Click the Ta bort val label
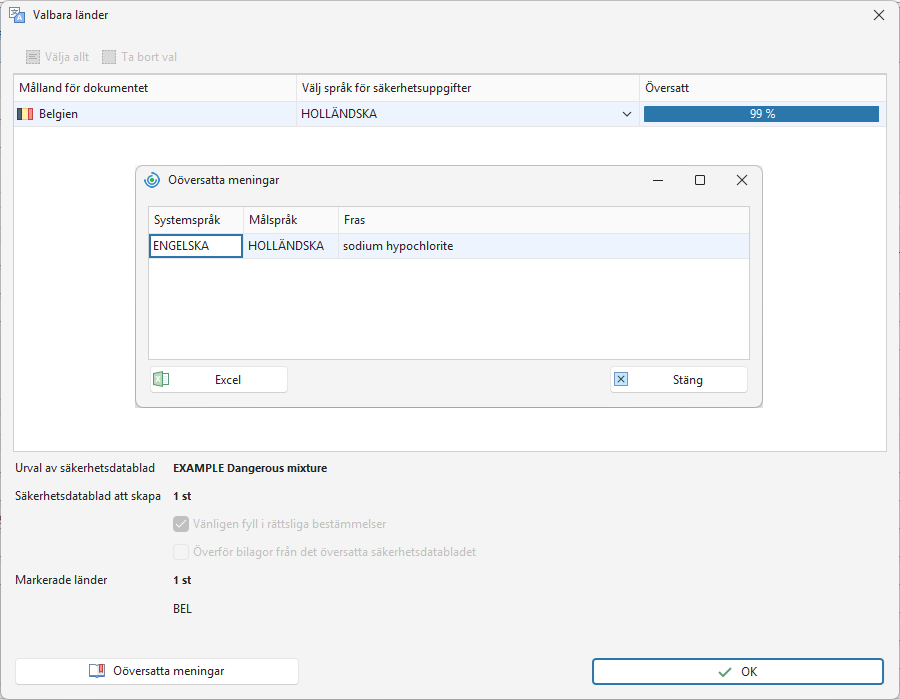Screen dimensions: 900x700 [x=149, y=57]
